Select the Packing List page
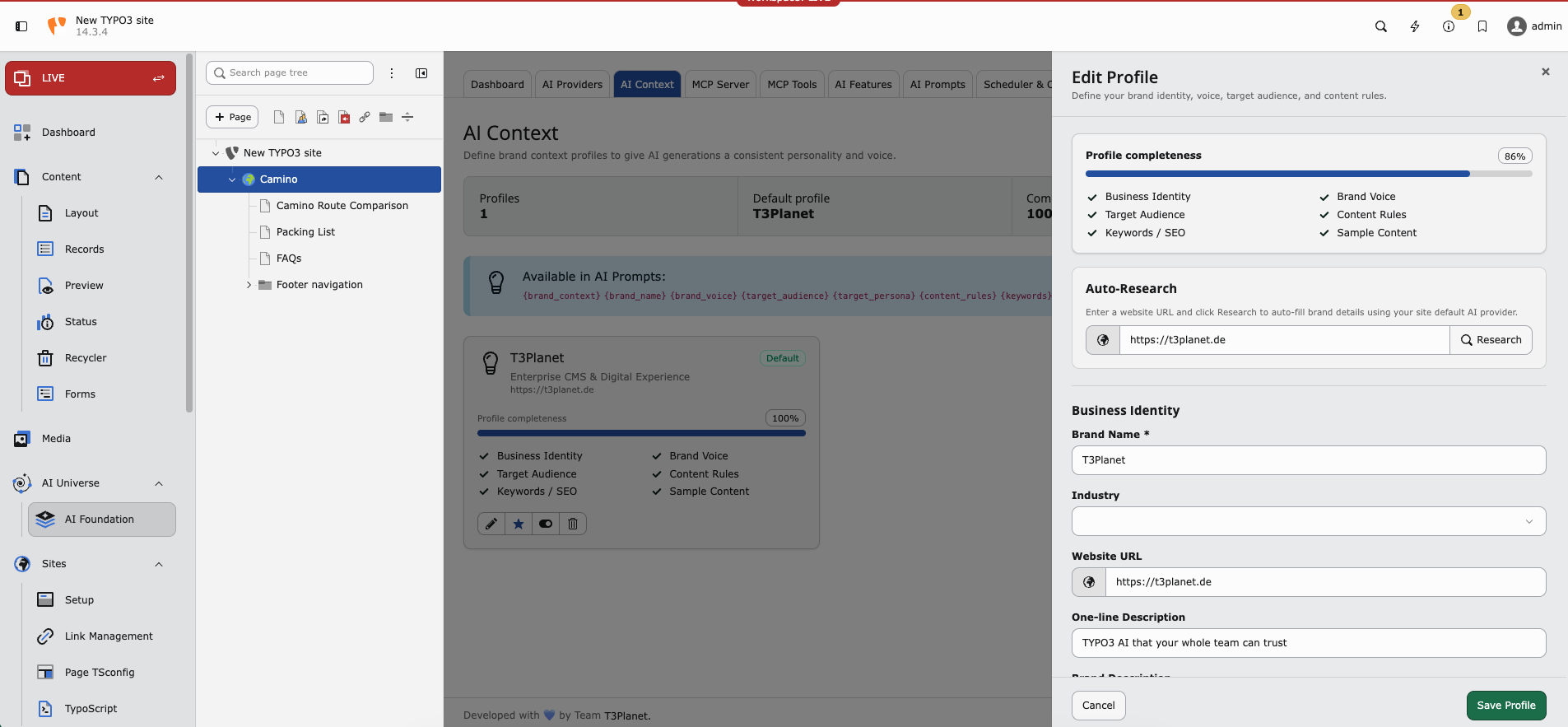The width and height of the screenshot is (1568, 727). [x=305, y=232]
